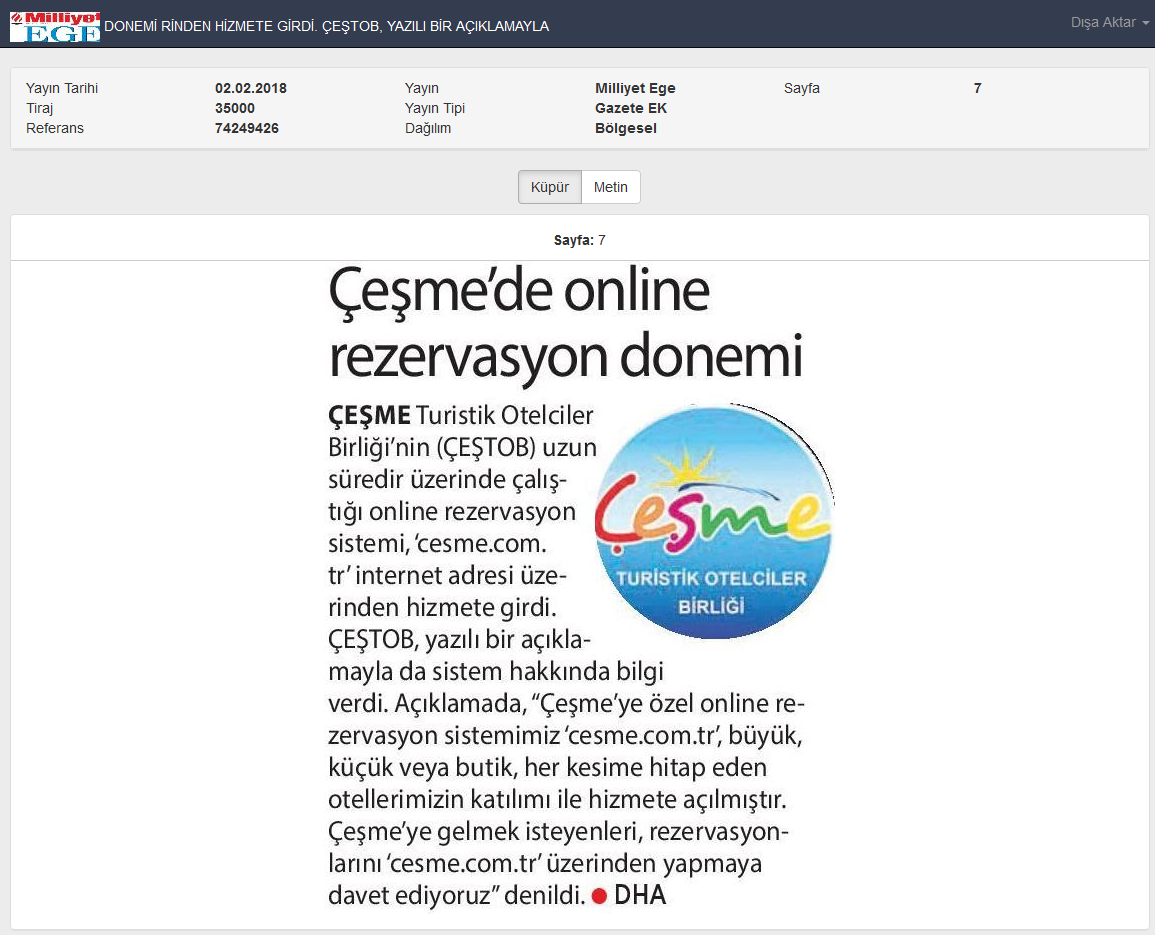Viewport: 1155px width, 935px height.
Task: Click the Referans number 74249426
Action: pos(246,128)
